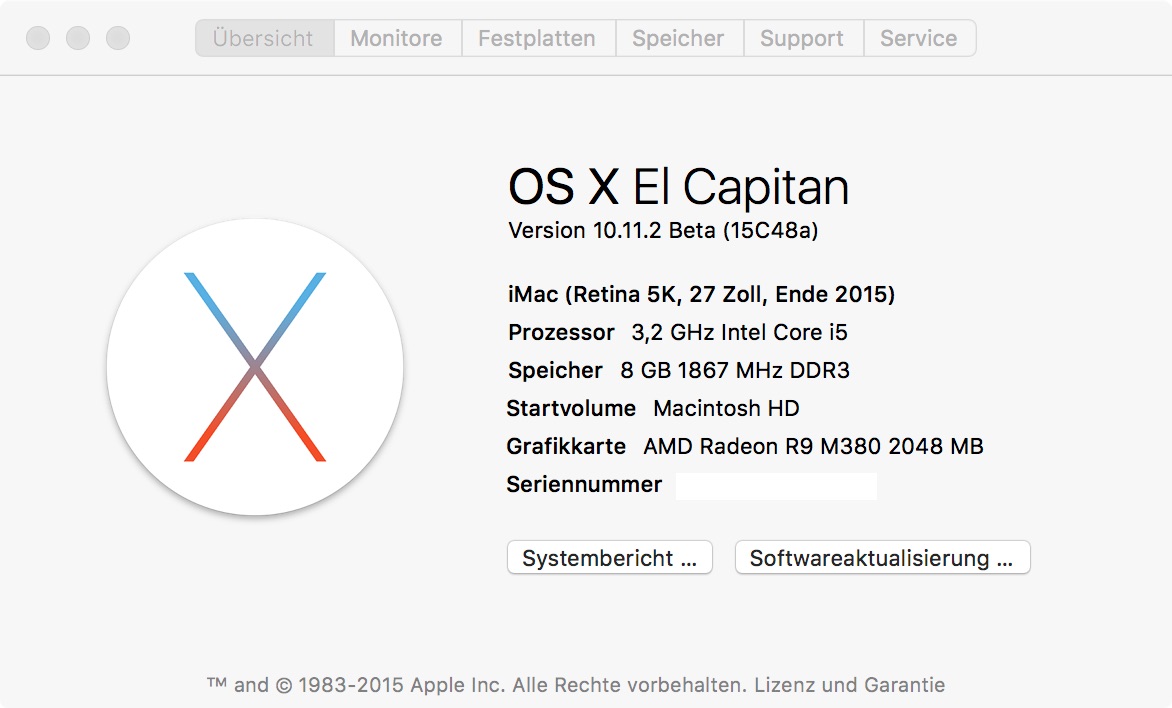Open the Support tab

click(x=802, y=39)
